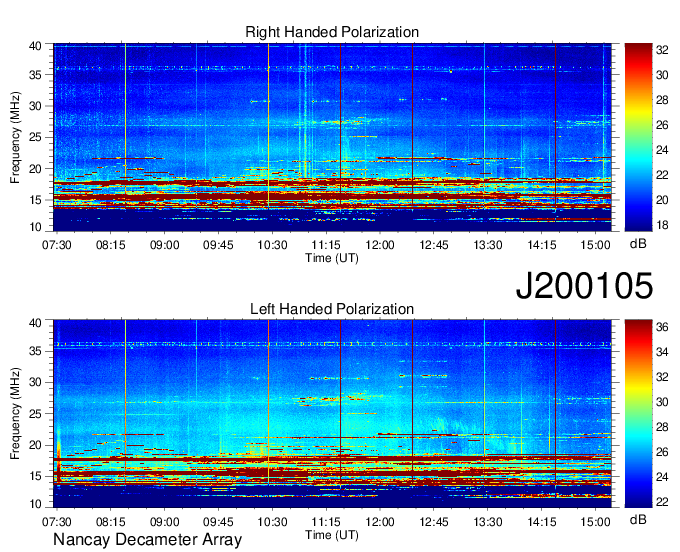Click the J200105 observation label

[584, 286]
